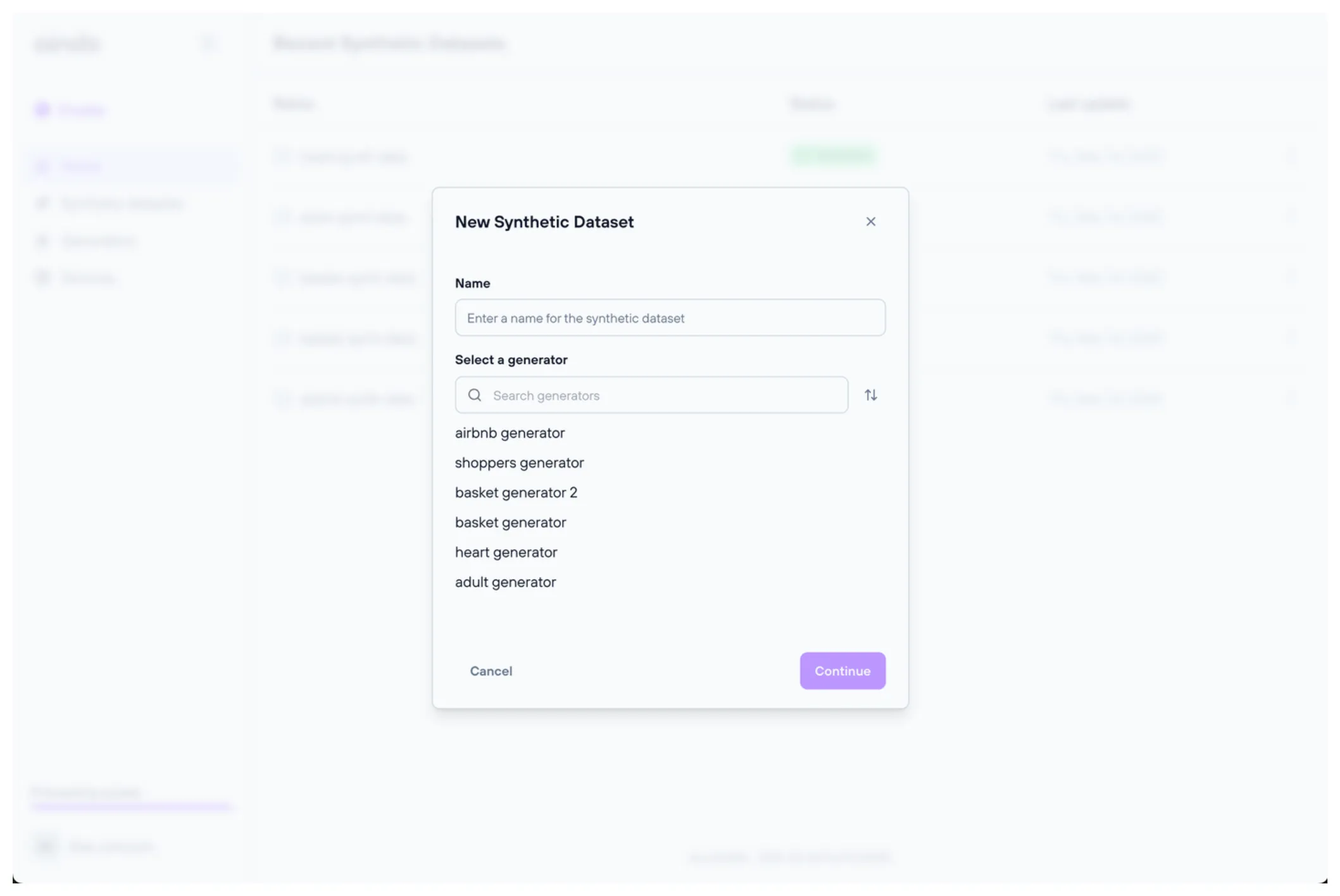
Task: Click the magnifier icon in generator search
Action: (475, 395)
